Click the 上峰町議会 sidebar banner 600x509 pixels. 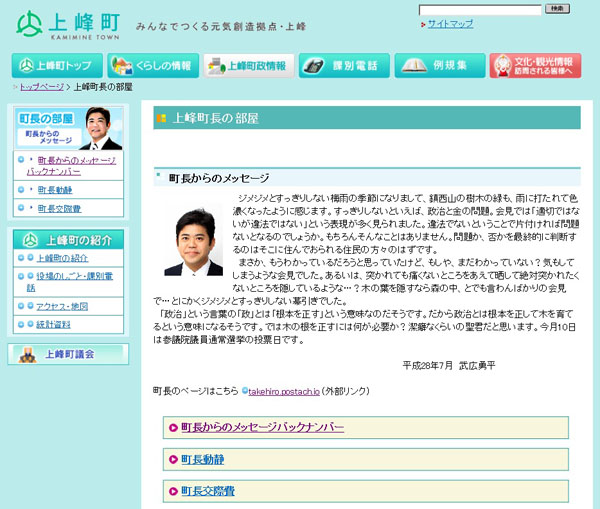[68, 354]
